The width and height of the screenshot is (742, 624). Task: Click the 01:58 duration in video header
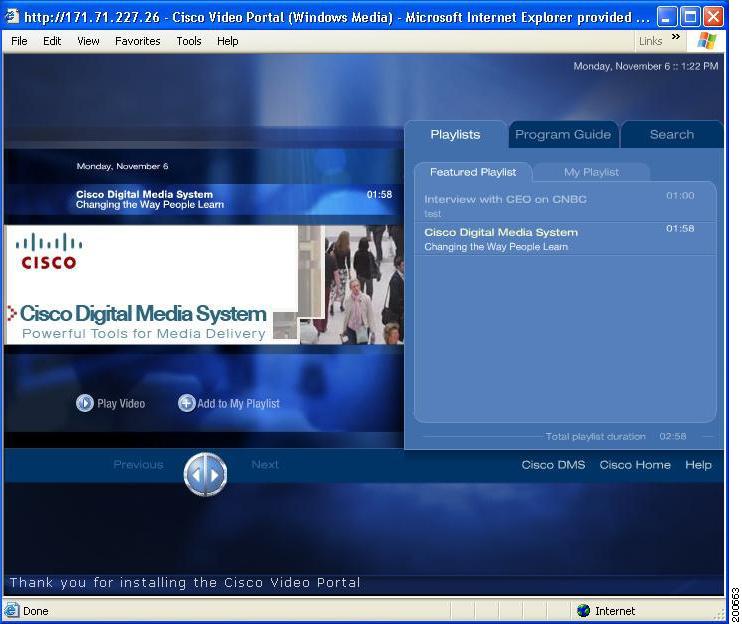coord(379,194)
